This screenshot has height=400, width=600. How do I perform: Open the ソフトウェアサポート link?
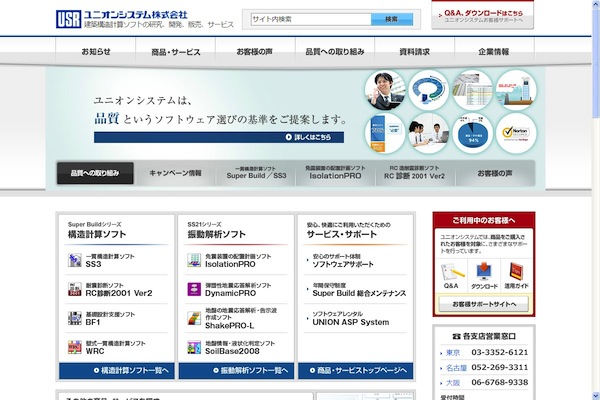(x=343, y=264)
